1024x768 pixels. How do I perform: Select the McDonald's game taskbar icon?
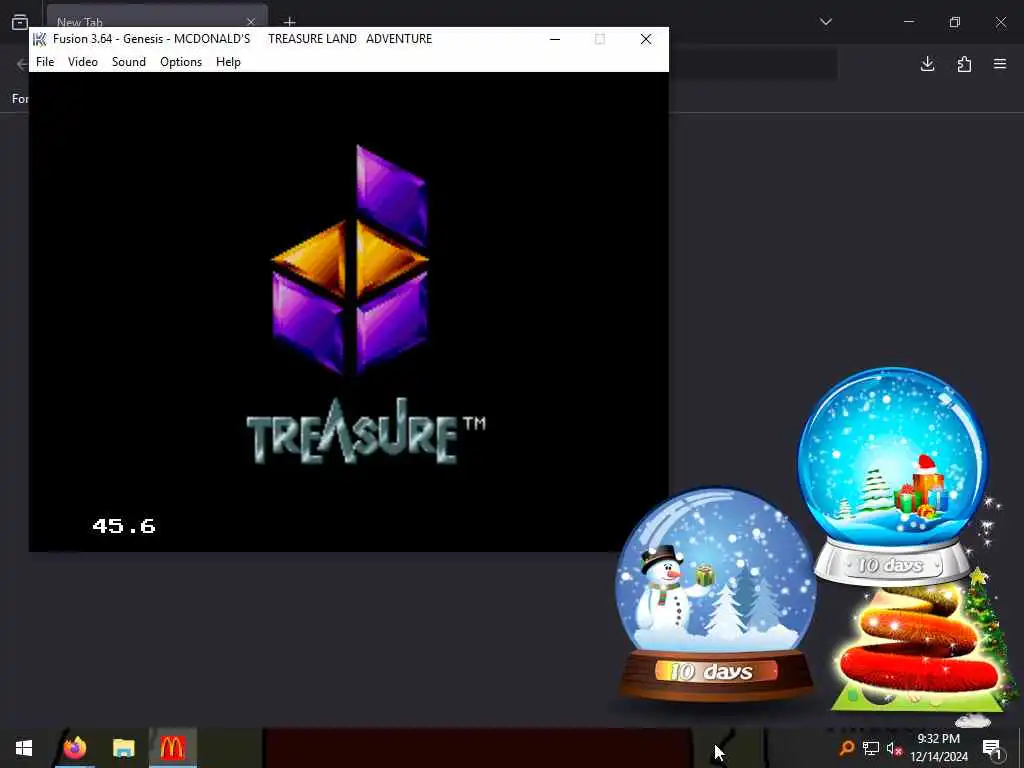point(172,748)
